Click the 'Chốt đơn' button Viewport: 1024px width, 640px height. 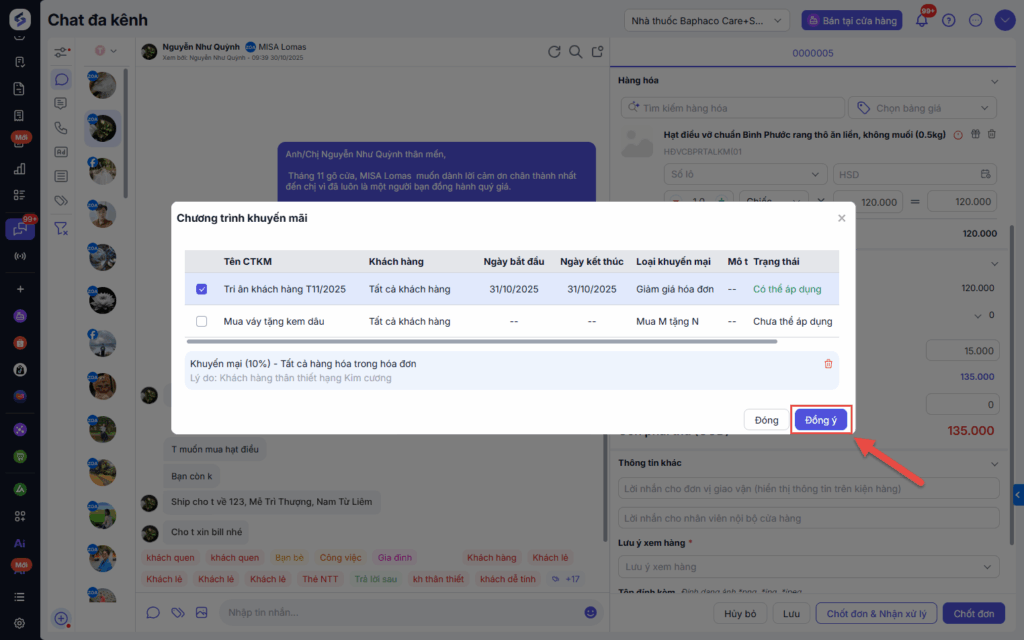[974, 614]
